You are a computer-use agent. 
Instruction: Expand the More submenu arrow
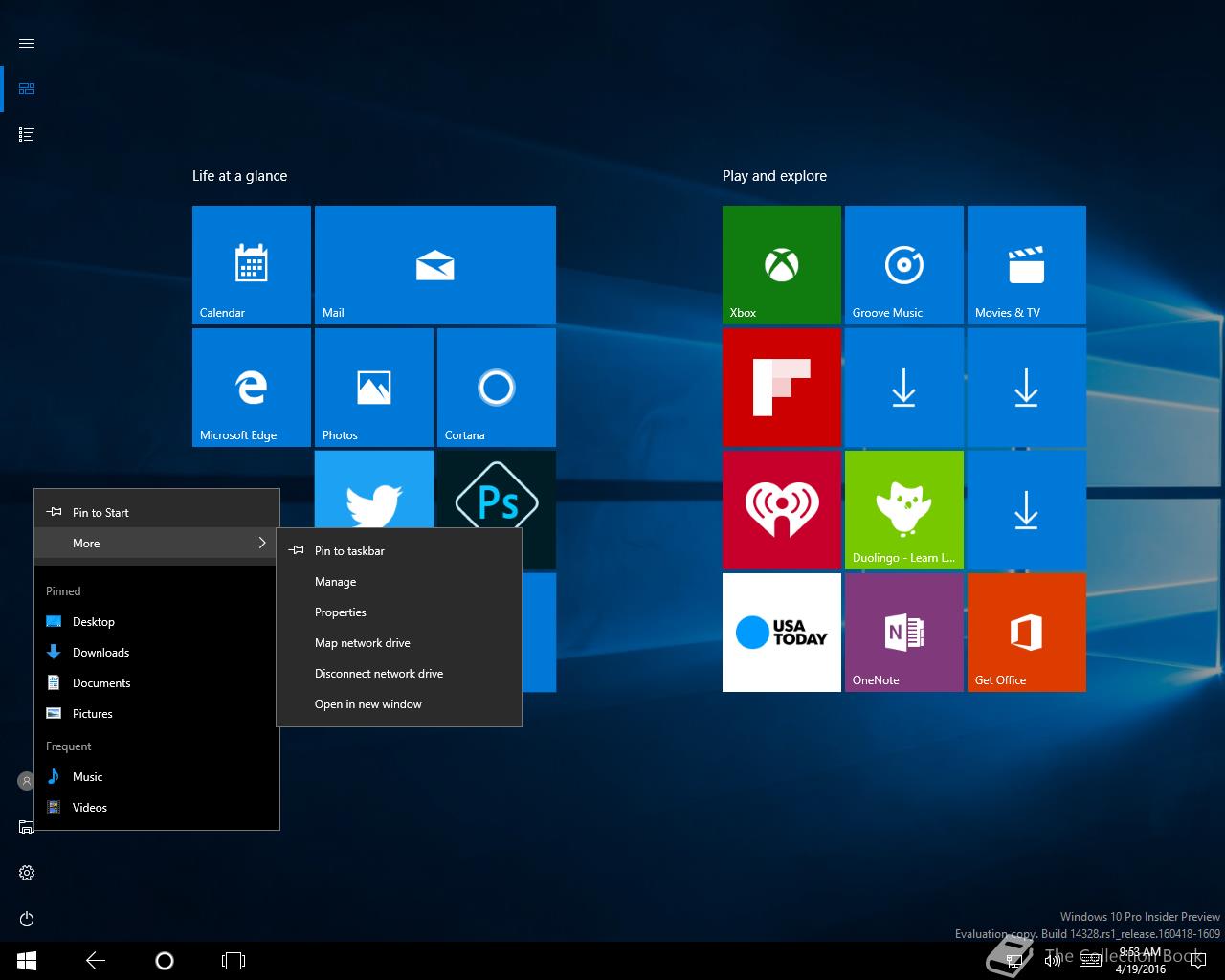pyautogui.click(x=261, y=543)
